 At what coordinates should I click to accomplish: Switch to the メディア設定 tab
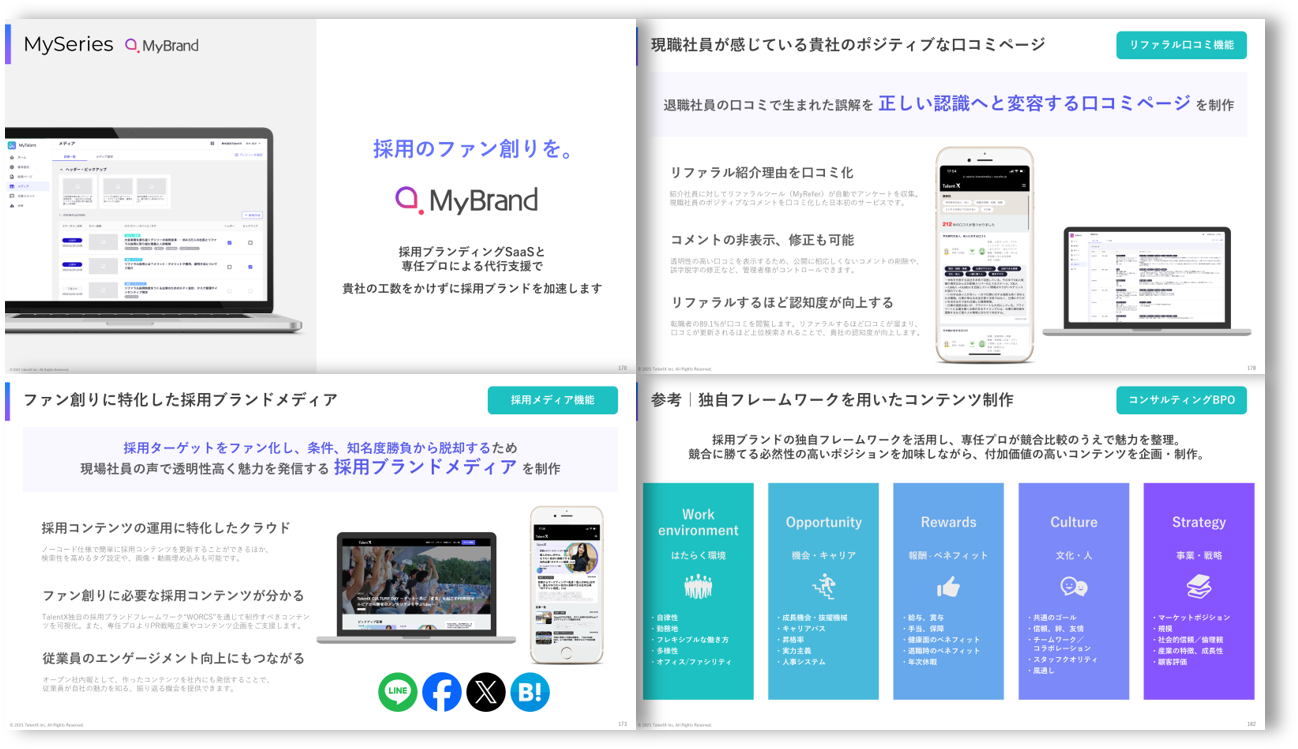(104, 157)
